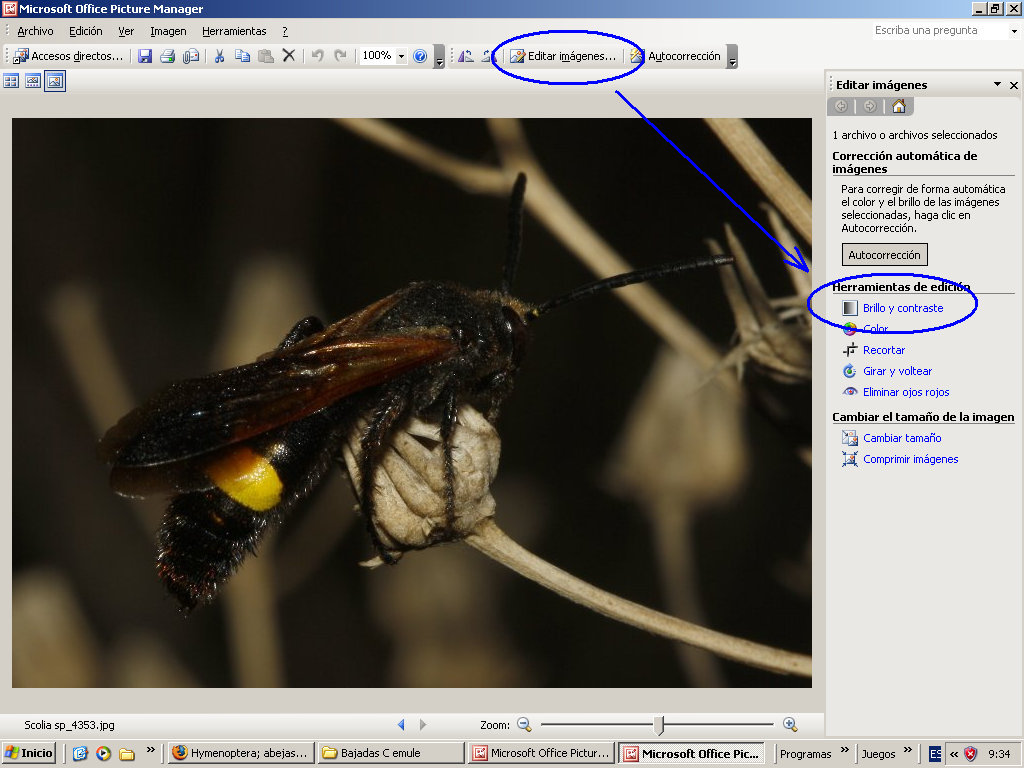Go to previous image with the blue left arrow

pos(401,725)
